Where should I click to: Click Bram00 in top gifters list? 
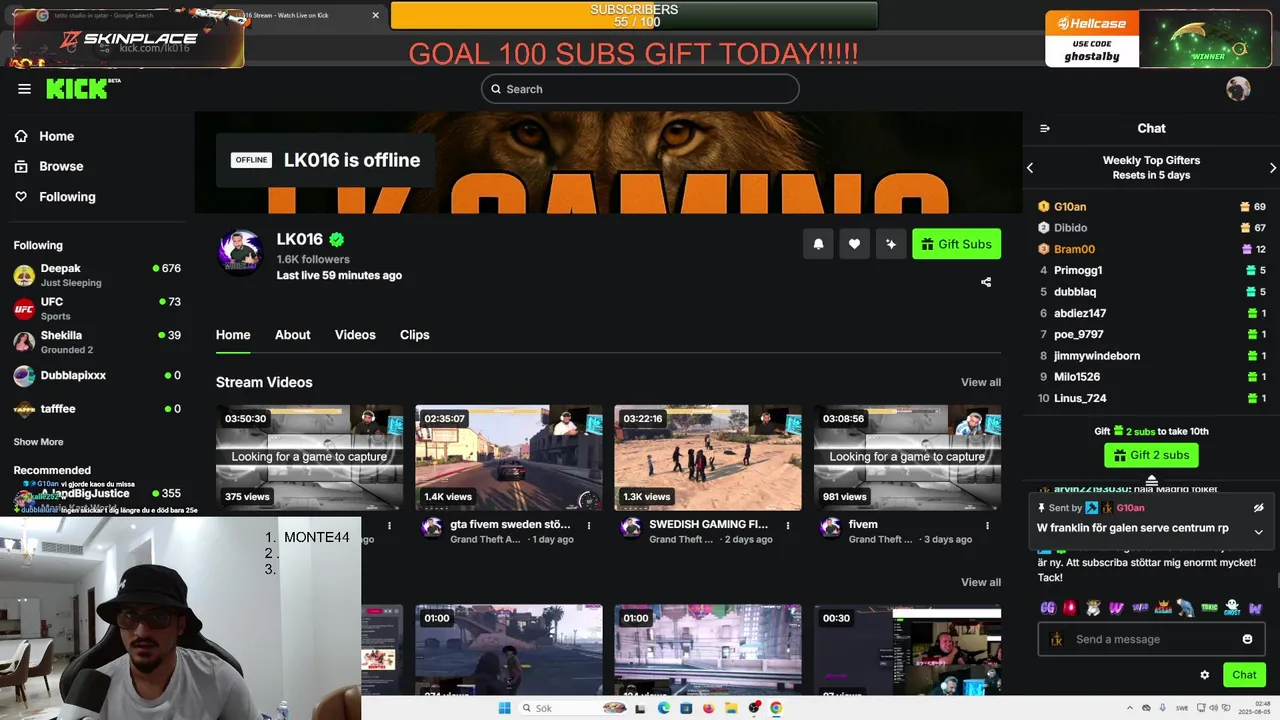[x=1074, y=249]
